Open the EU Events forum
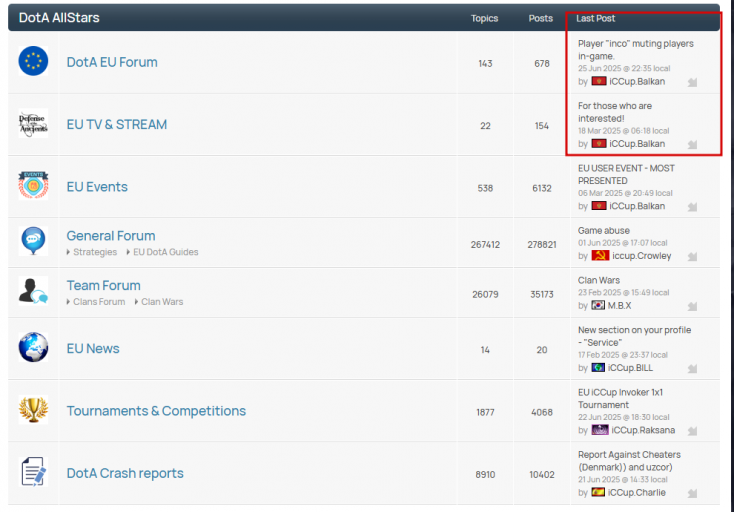This screenshot has width=734, height=512. [x=97, y=187]
